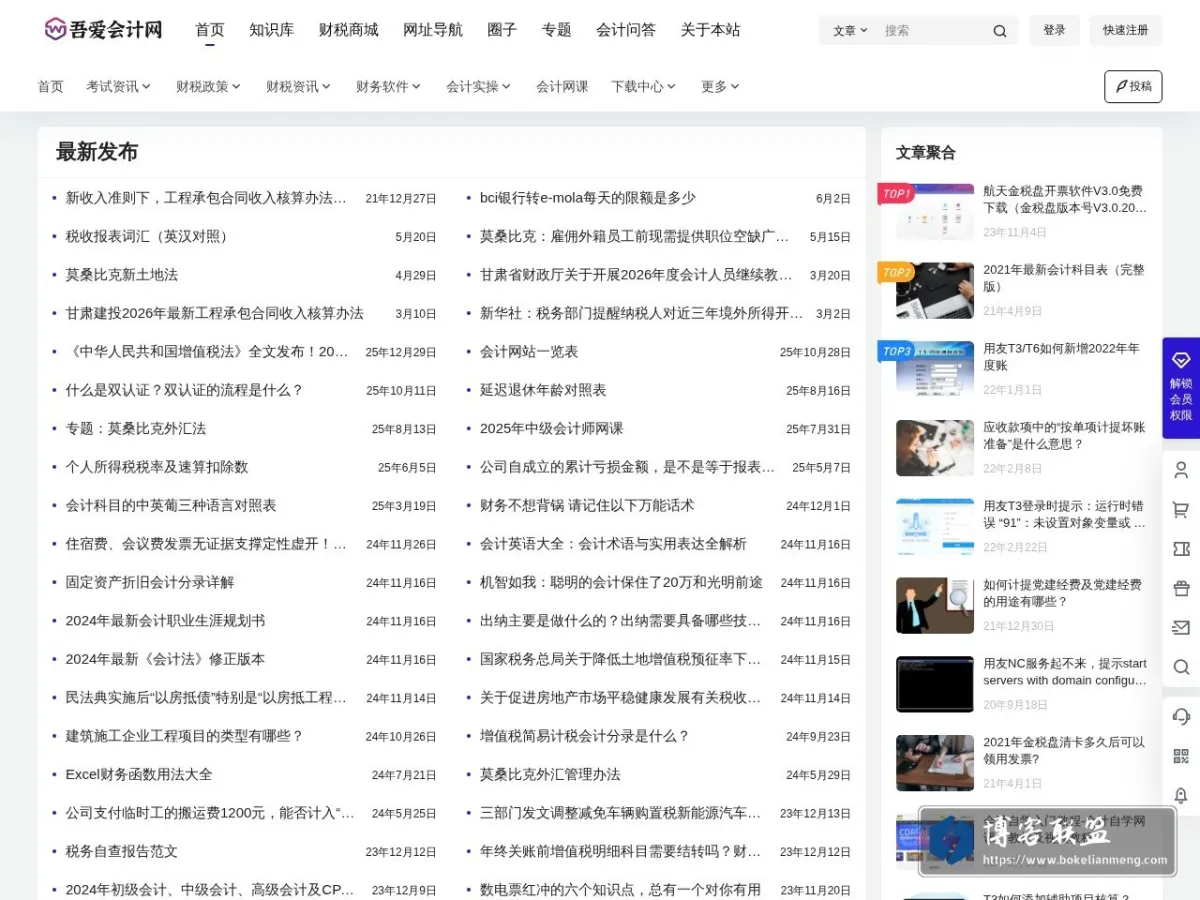This screenshot has height=900, width=1200.
Task: Open thumbnail for 如何计提党建经费 article
Action: (935, 606)
